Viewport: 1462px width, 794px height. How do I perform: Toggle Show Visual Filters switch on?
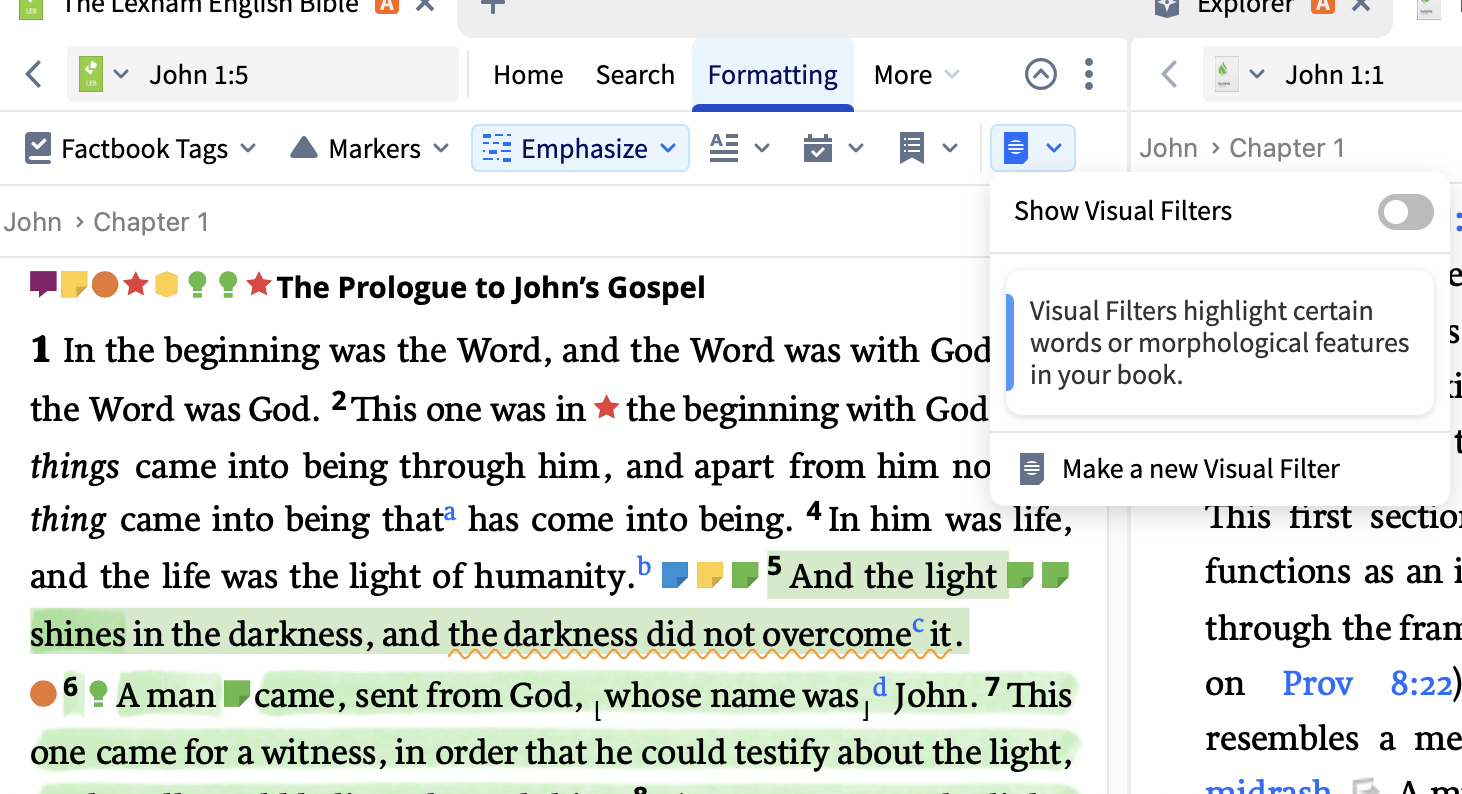1406,212
